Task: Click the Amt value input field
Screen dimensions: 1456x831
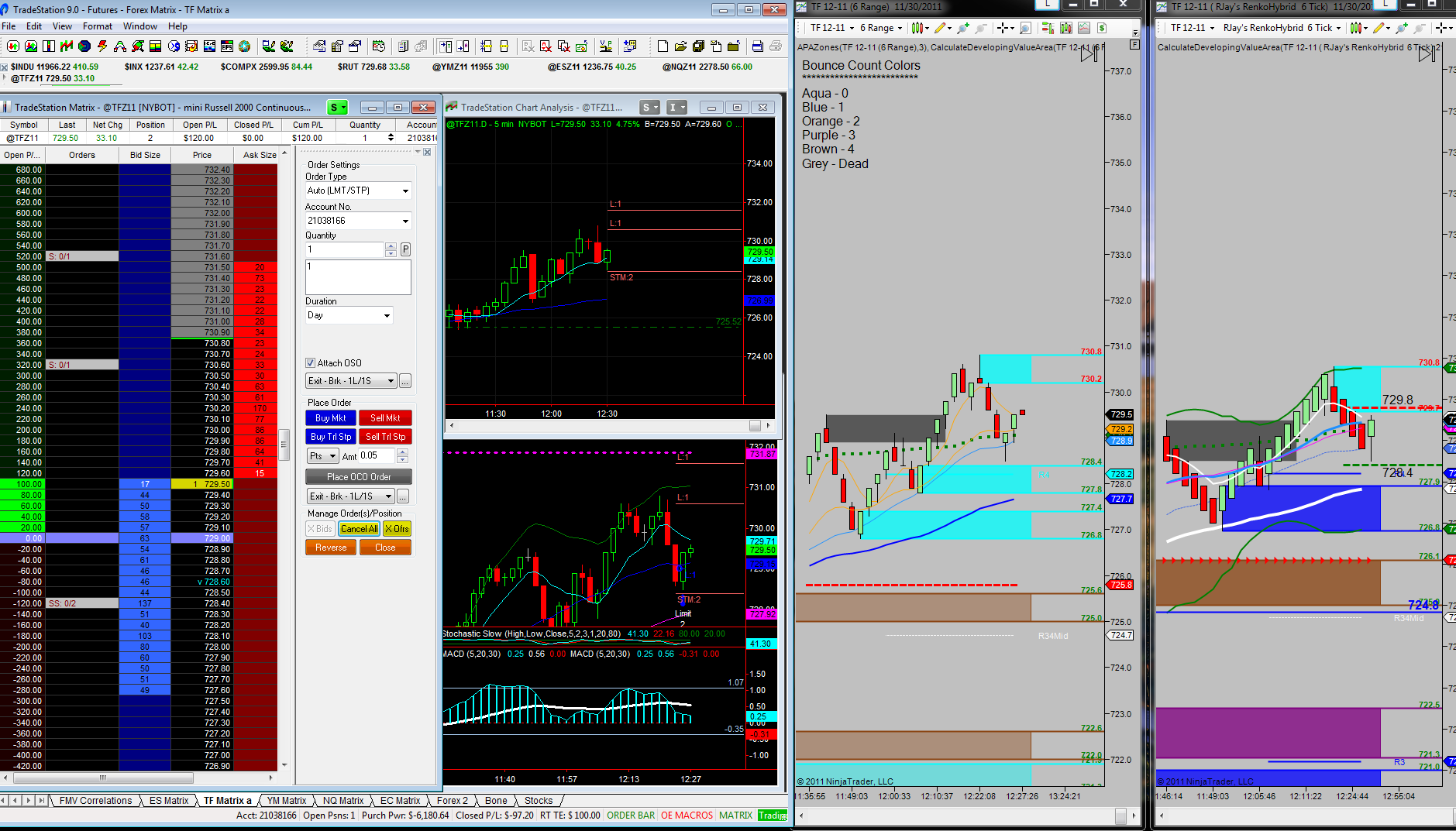Action: pyautogui.click(x=378, y=456)
